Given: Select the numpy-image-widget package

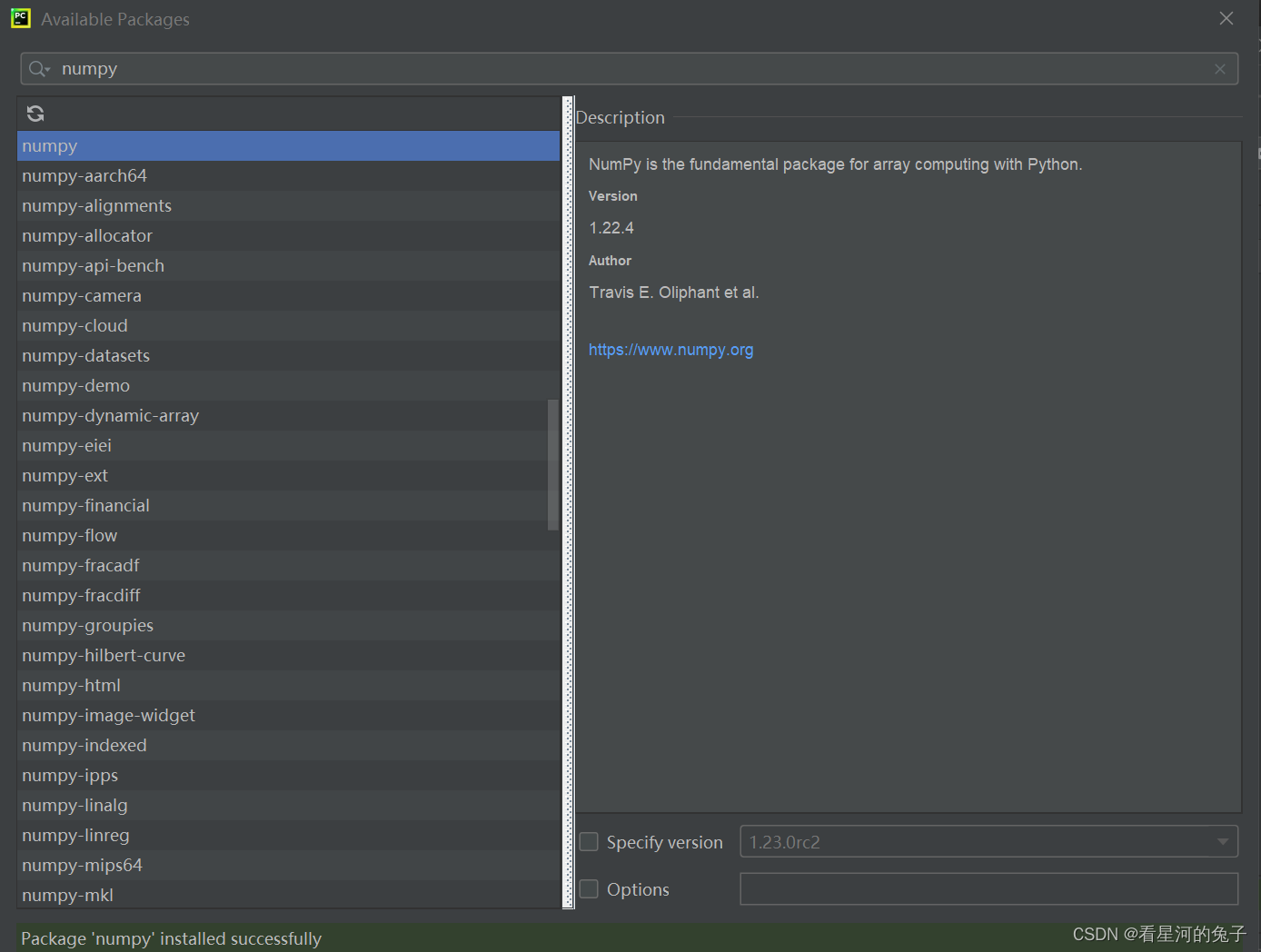Looking at the screenshot, I should point(289,716).
